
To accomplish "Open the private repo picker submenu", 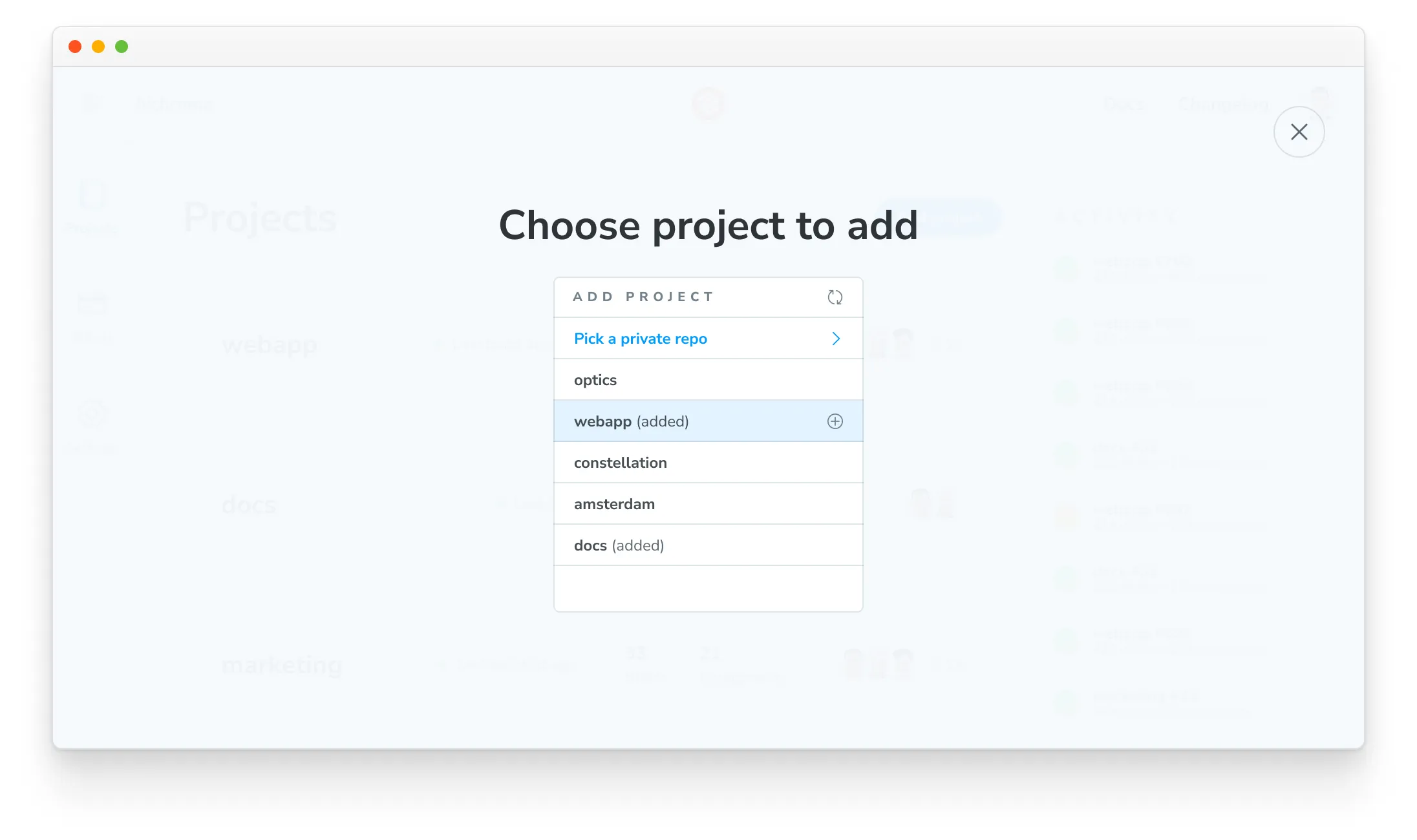I will pyautogui.click(x=640, y=338).
